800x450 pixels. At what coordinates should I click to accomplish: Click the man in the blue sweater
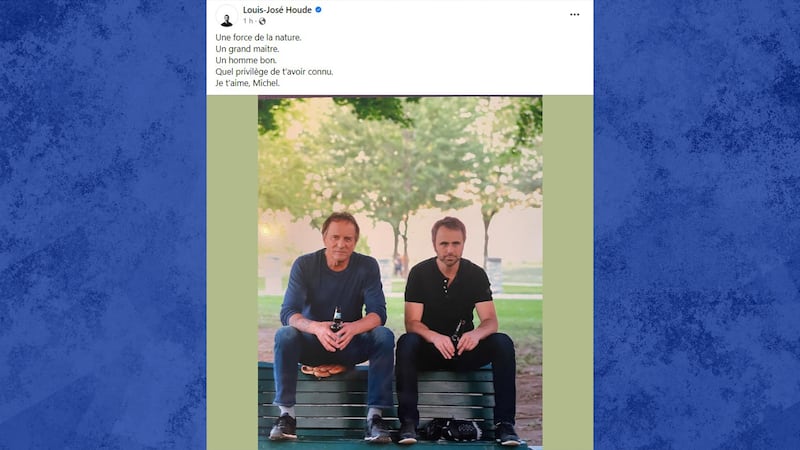333,327
